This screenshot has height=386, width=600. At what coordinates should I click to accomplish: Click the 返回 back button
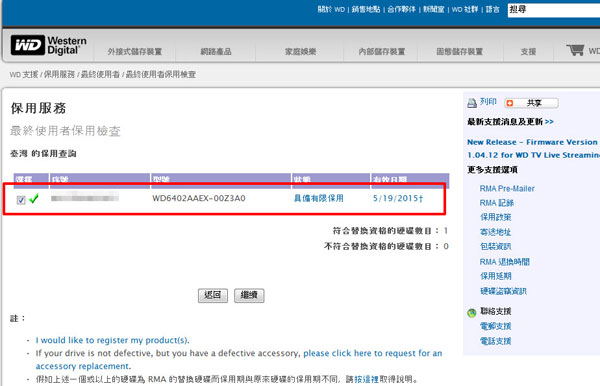[x=213, y=295]
